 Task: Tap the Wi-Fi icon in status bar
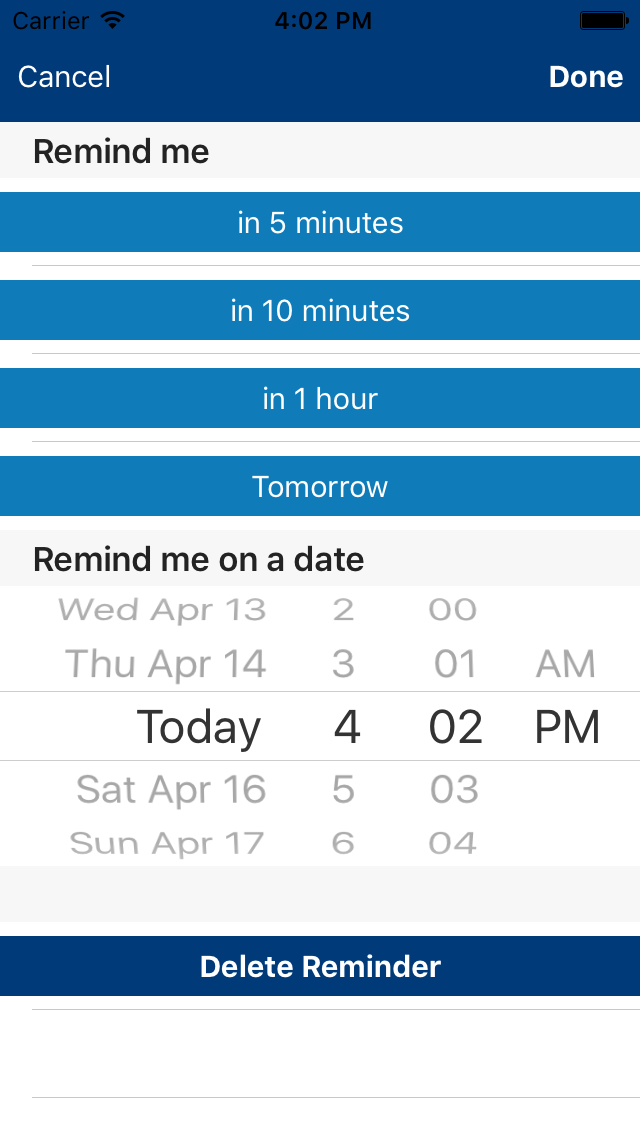point(113,20)
